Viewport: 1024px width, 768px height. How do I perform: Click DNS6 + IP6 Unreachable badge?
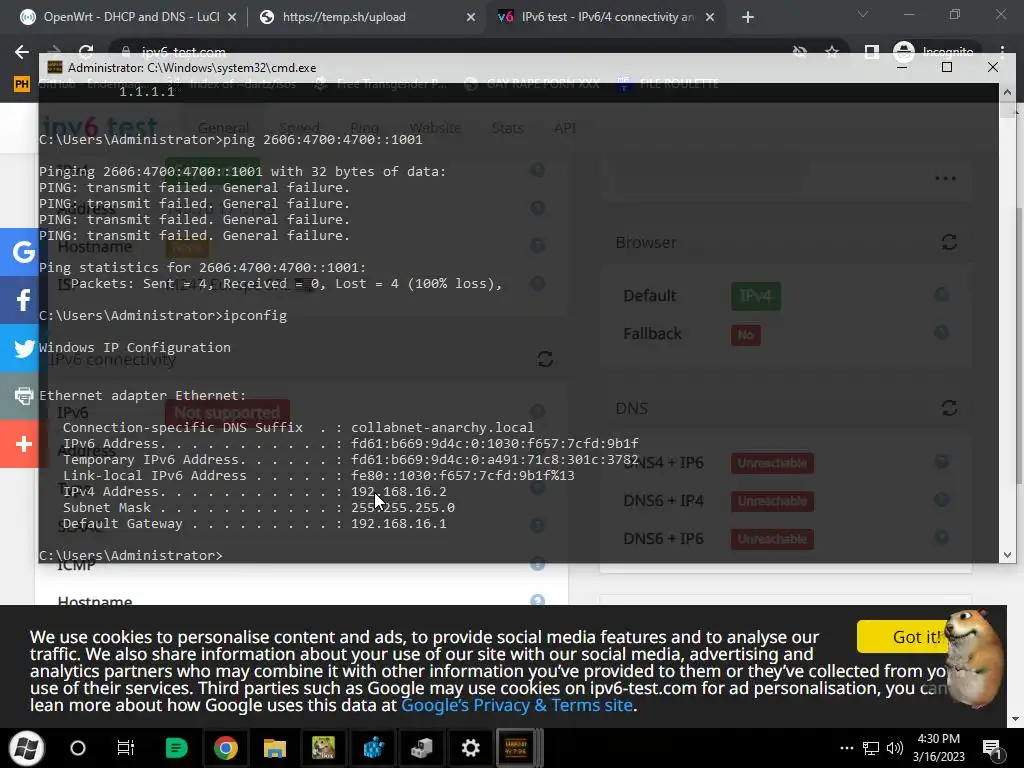pyautogui.click(x=772, y=539)
